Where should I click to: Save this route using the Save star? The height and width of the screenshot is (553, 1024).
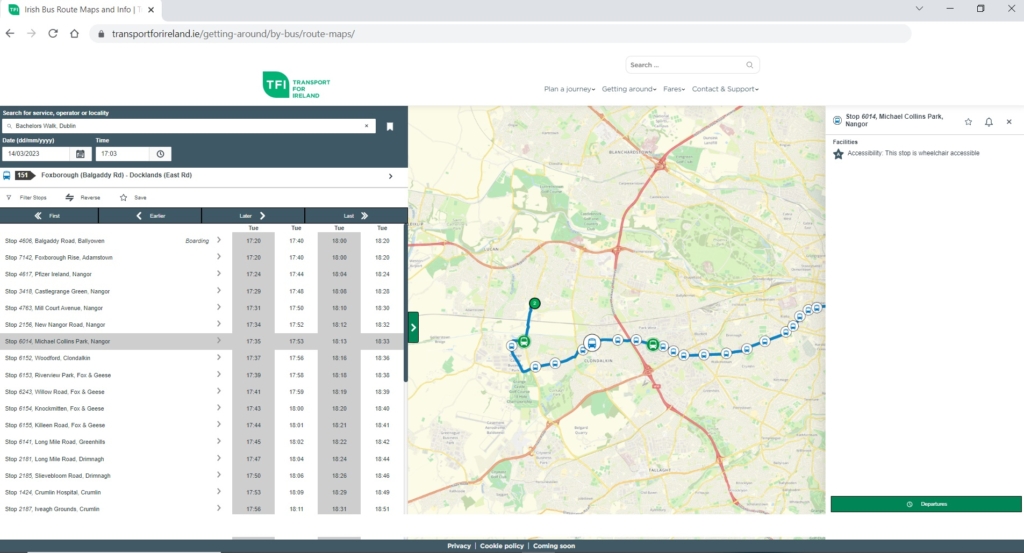[123, 198]
